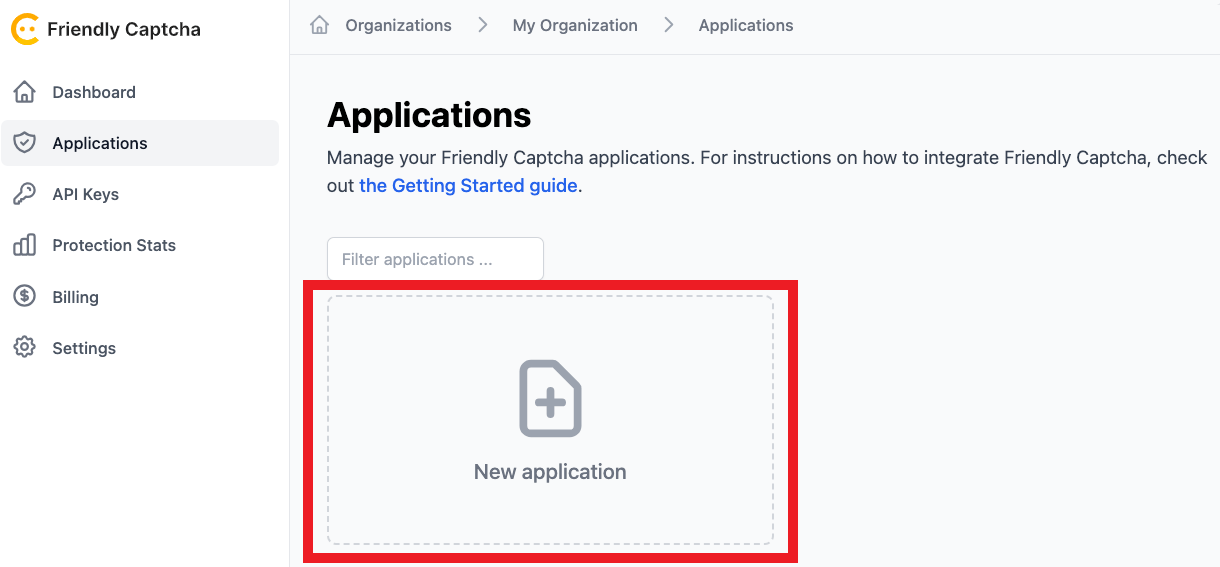Image resolution: width=1220 pixels, height=567 pixels.
Task: Open the Getting Started guide link
Action: [x=468, y=185]
